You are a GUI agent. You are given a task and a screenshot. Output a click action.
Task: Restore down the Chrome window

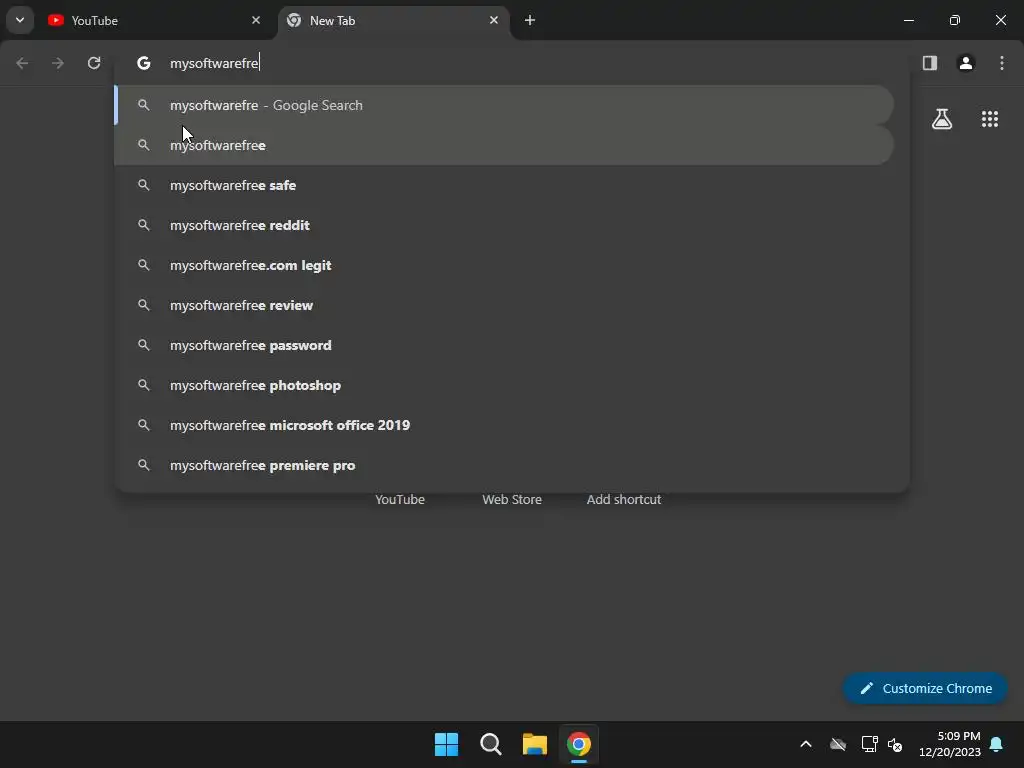tap(954, 20)
